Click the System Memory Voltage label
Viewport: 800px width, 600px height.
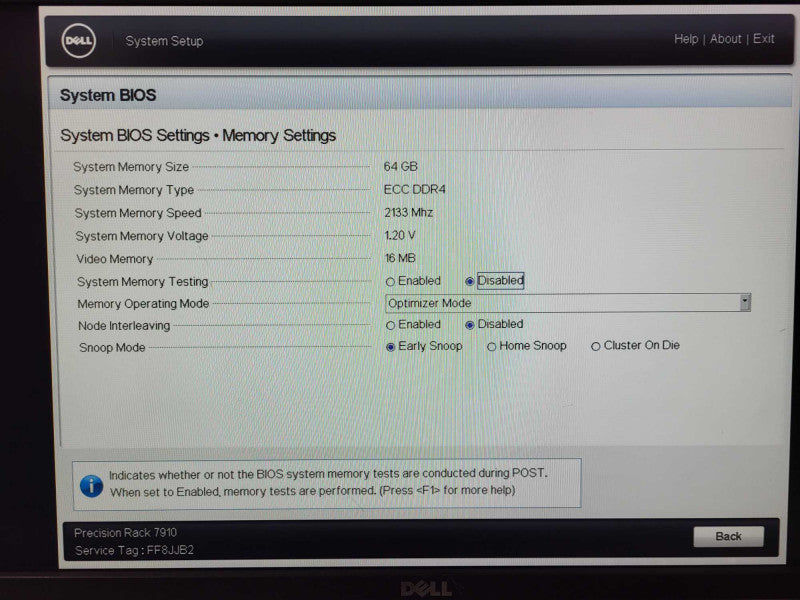[x=142, y=236]
